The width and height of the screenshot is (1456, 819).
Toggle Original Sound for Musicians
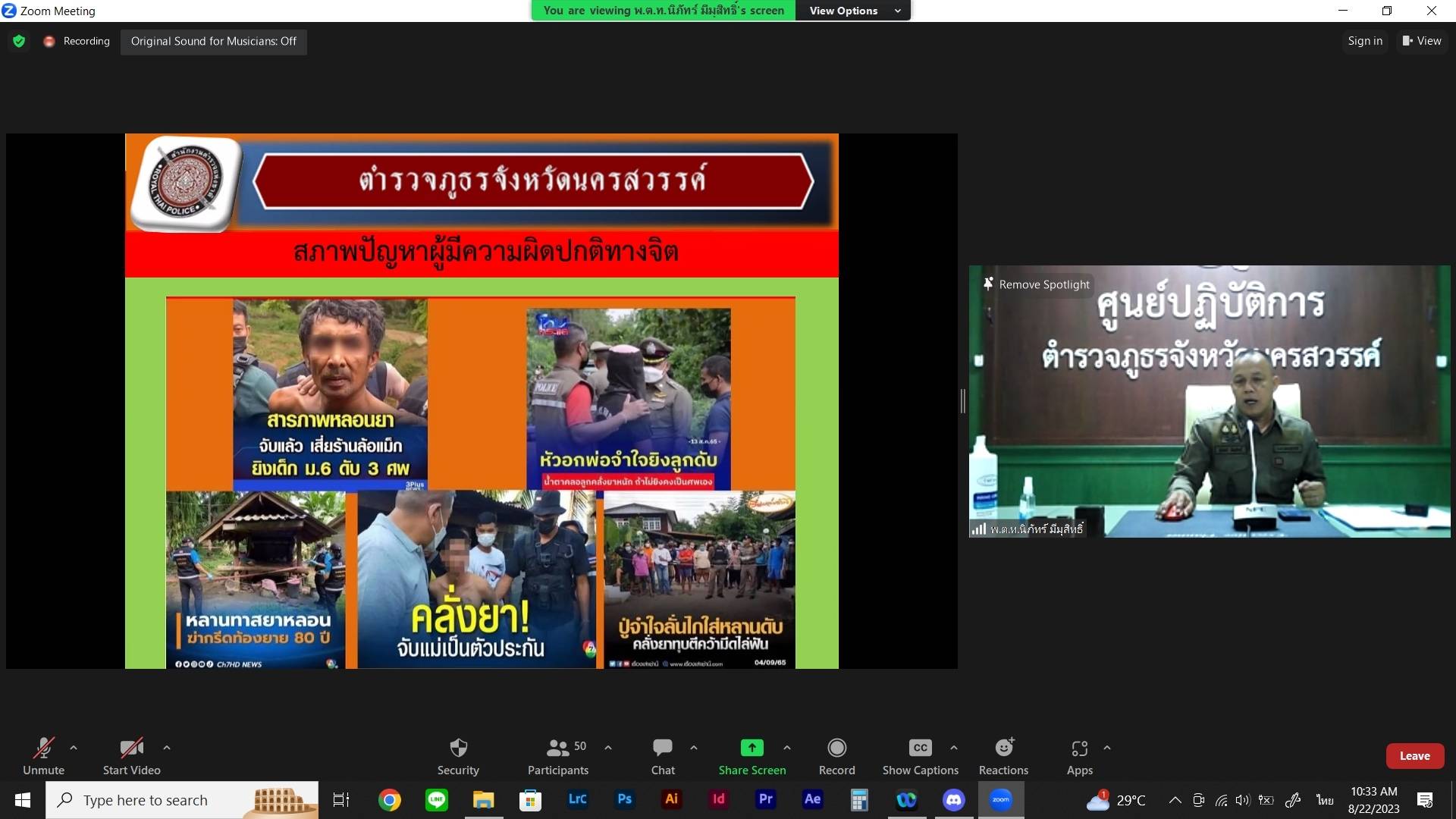[213, 41]
